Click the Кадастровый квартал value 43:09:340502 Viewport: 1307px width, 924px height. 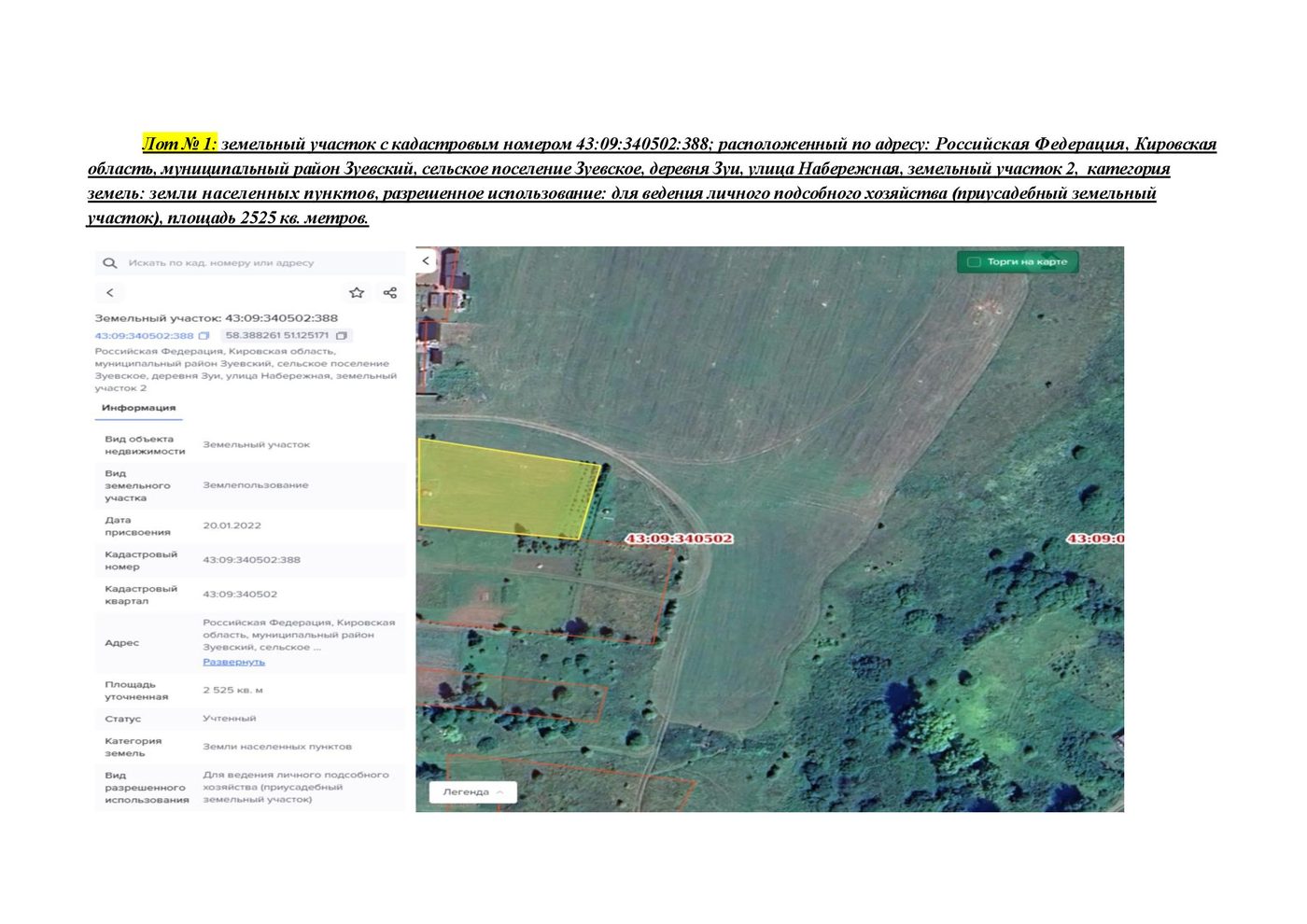point(240,595)
